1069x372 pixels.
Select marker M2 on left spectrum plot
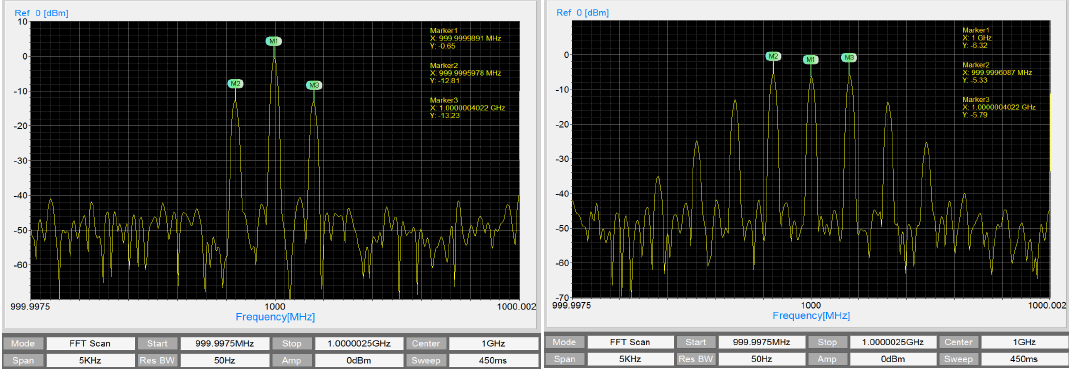tap(235, 84)
